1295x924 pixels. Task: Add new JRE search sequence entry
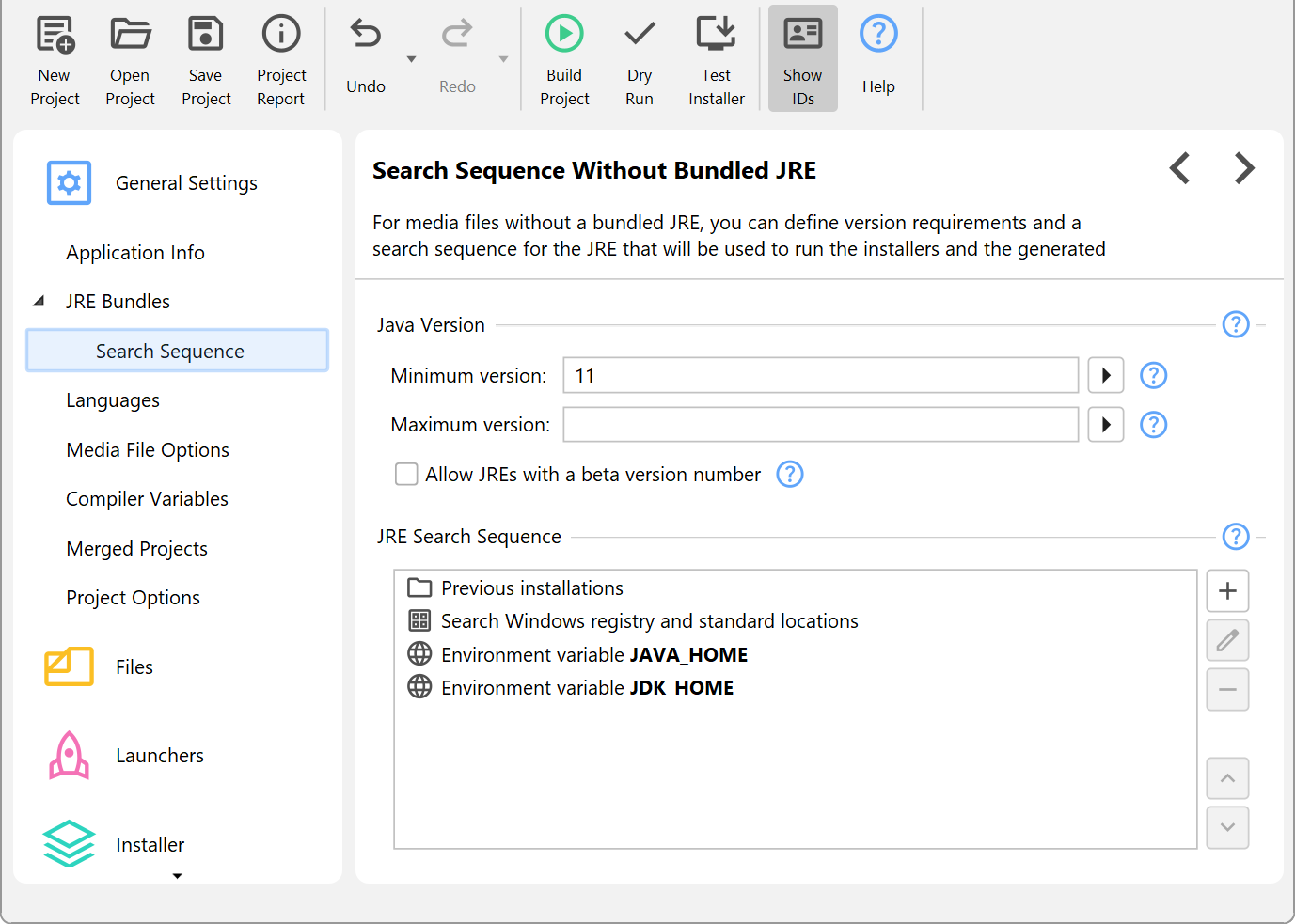(x=1227, y=591)
